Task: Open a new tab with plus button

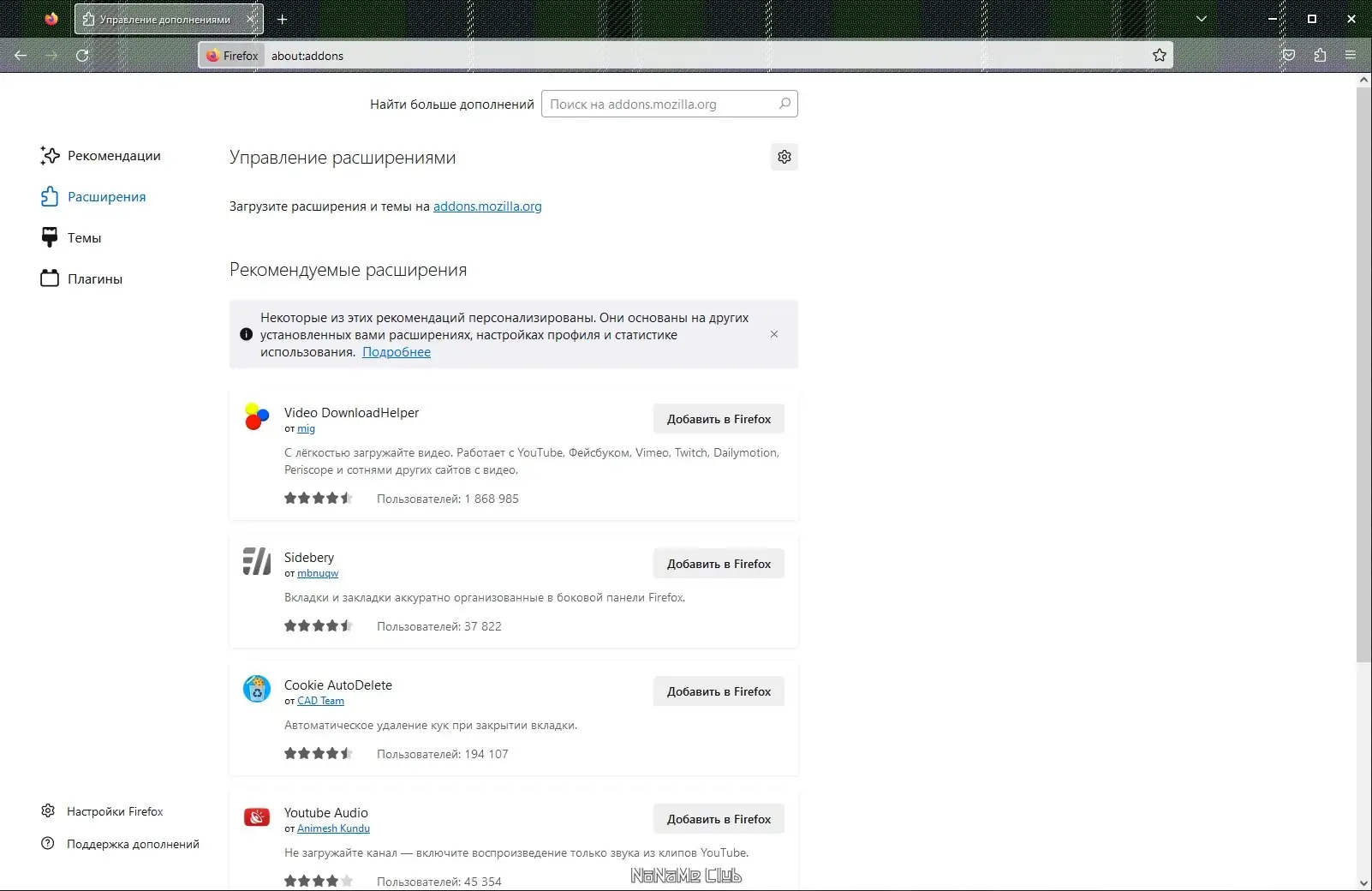Action: (x=282, y=19)
